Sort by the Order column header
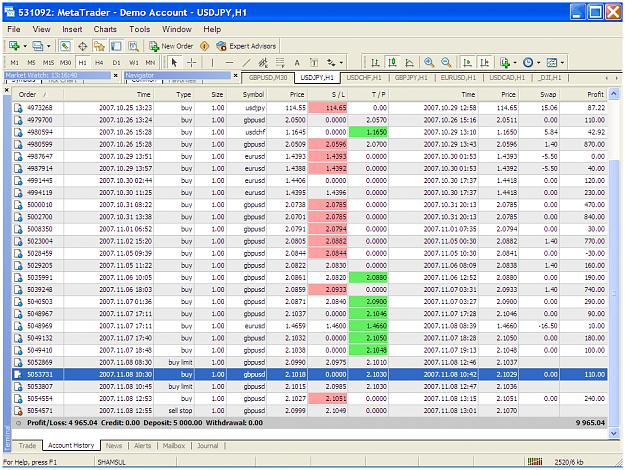 click(x=37, y=94)
